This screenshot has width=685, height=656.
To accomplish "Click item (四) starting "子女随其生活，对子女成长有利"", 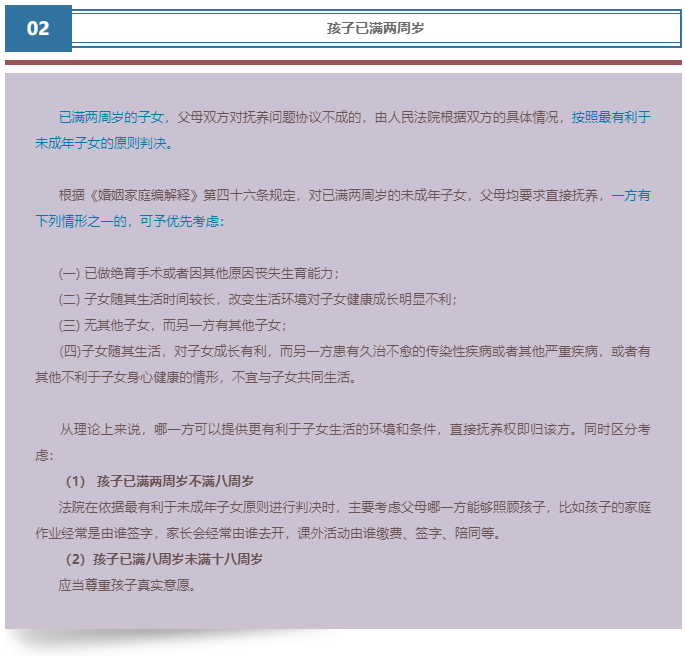I will 355,351.
